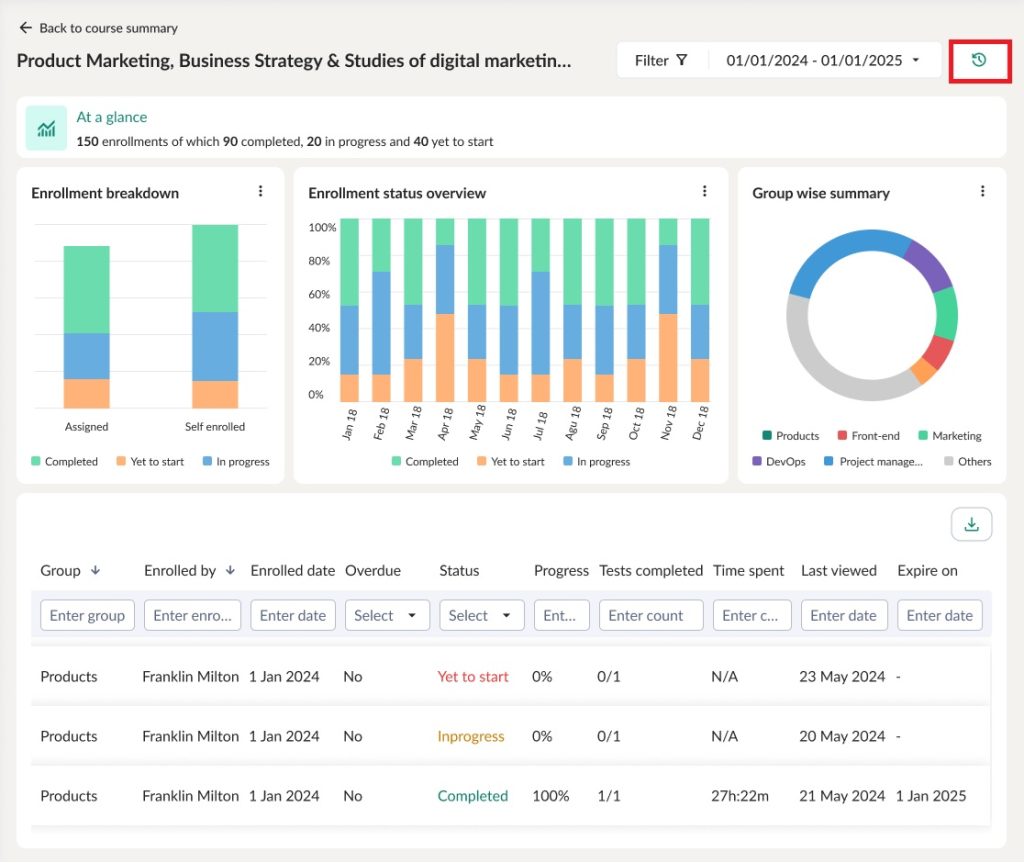Go back to course summary
1024x863 pixels.
98,28
